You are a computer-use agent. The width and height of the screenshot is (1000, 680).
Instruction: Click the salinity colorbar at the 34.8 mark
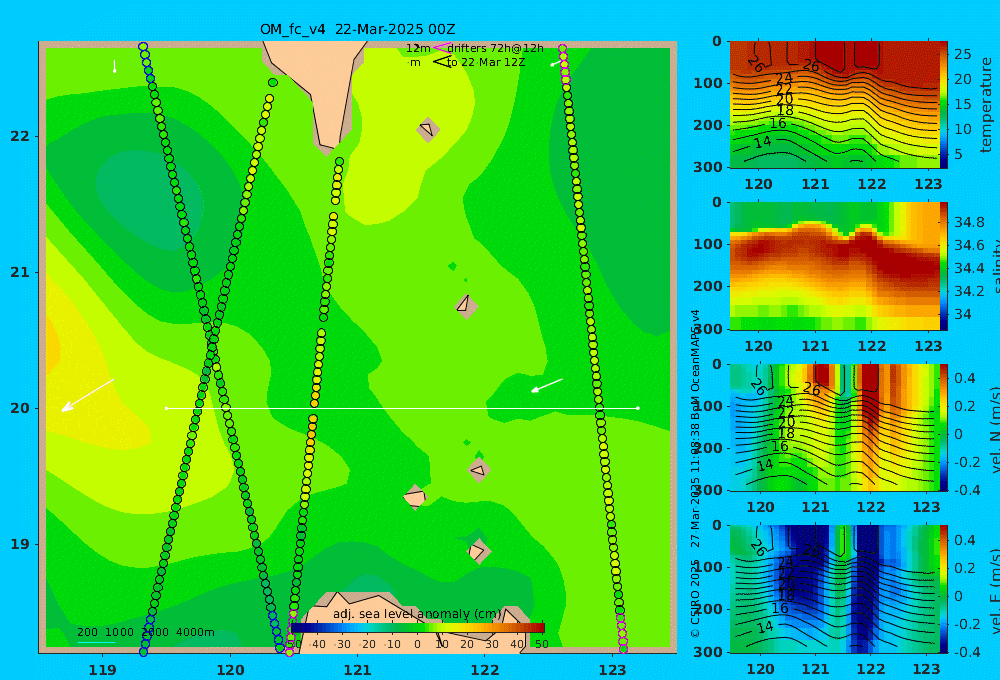[945, 222]
